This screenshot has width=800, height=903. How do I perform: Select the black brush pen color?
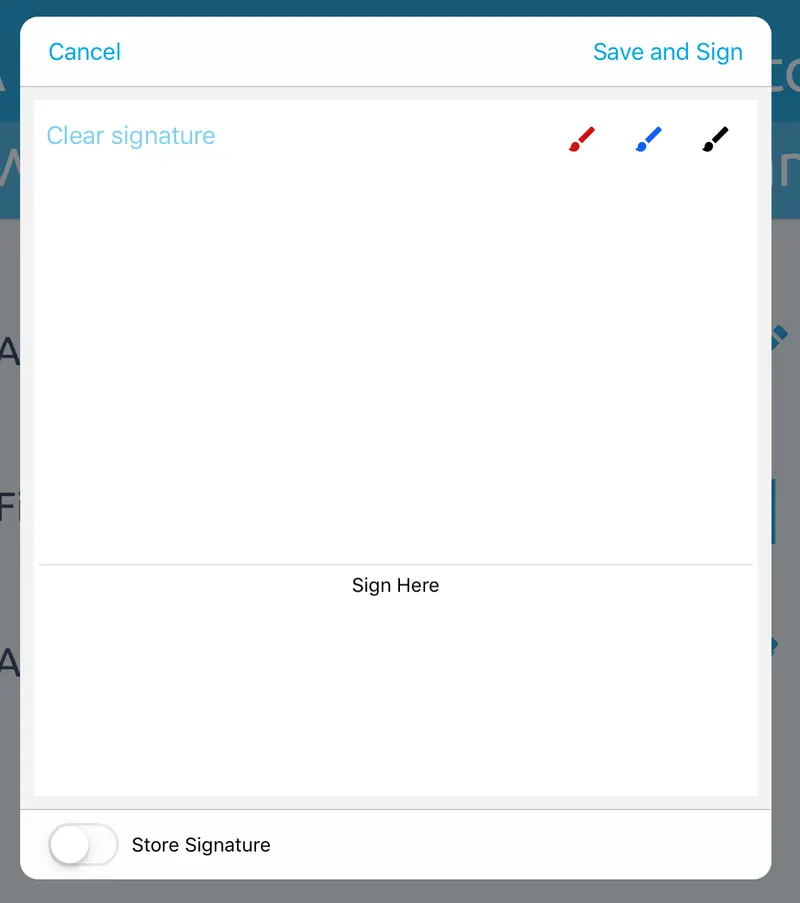tap(715, 139)
